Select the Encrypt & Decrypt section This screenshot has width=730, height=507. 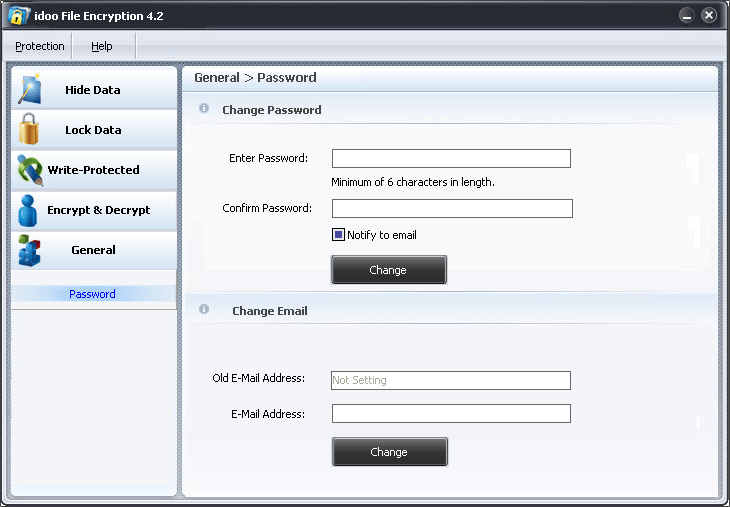[x=94, y=210]
